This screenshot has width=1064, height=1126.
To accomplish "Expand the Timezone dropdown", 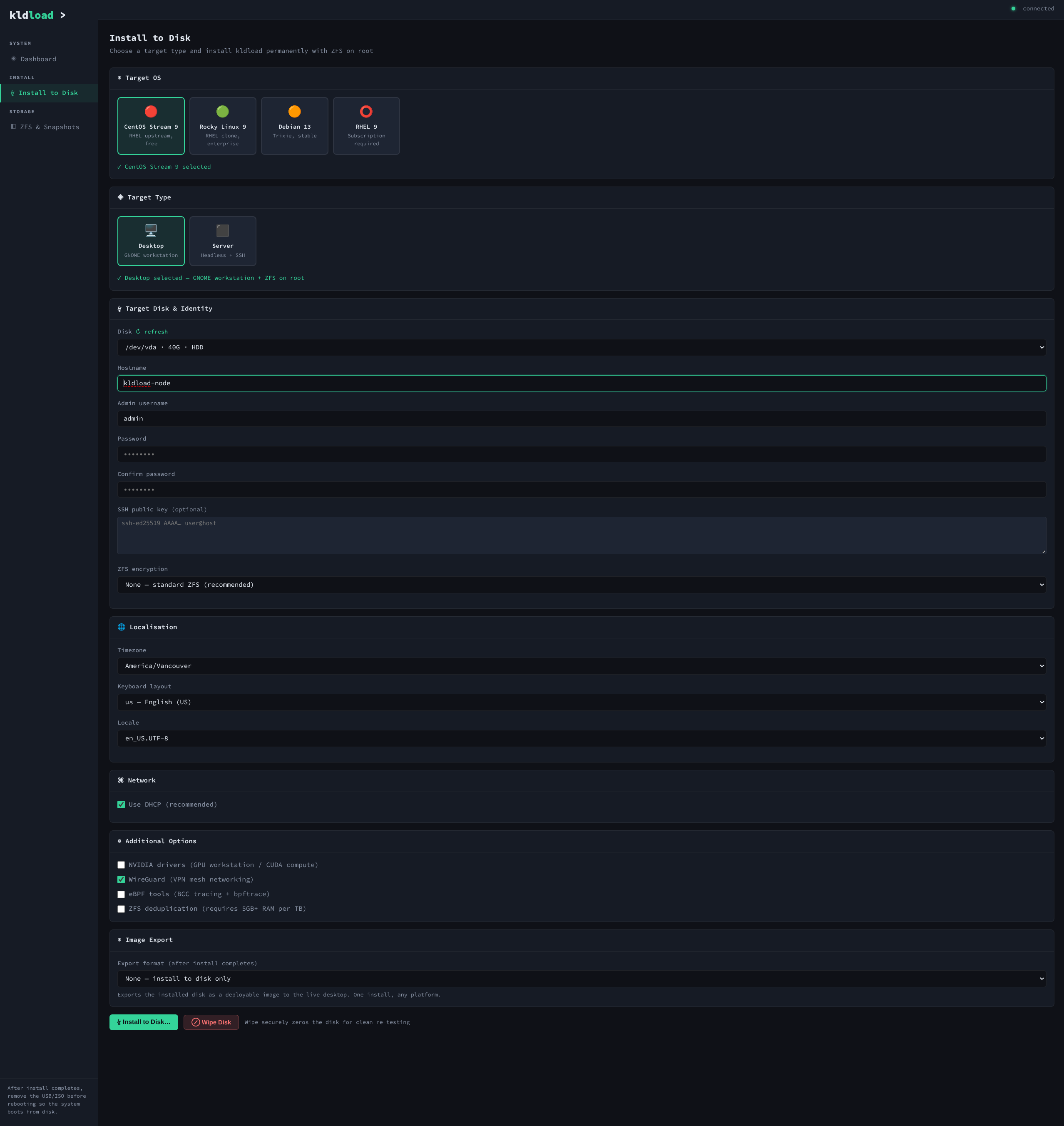I will point(582,666).
